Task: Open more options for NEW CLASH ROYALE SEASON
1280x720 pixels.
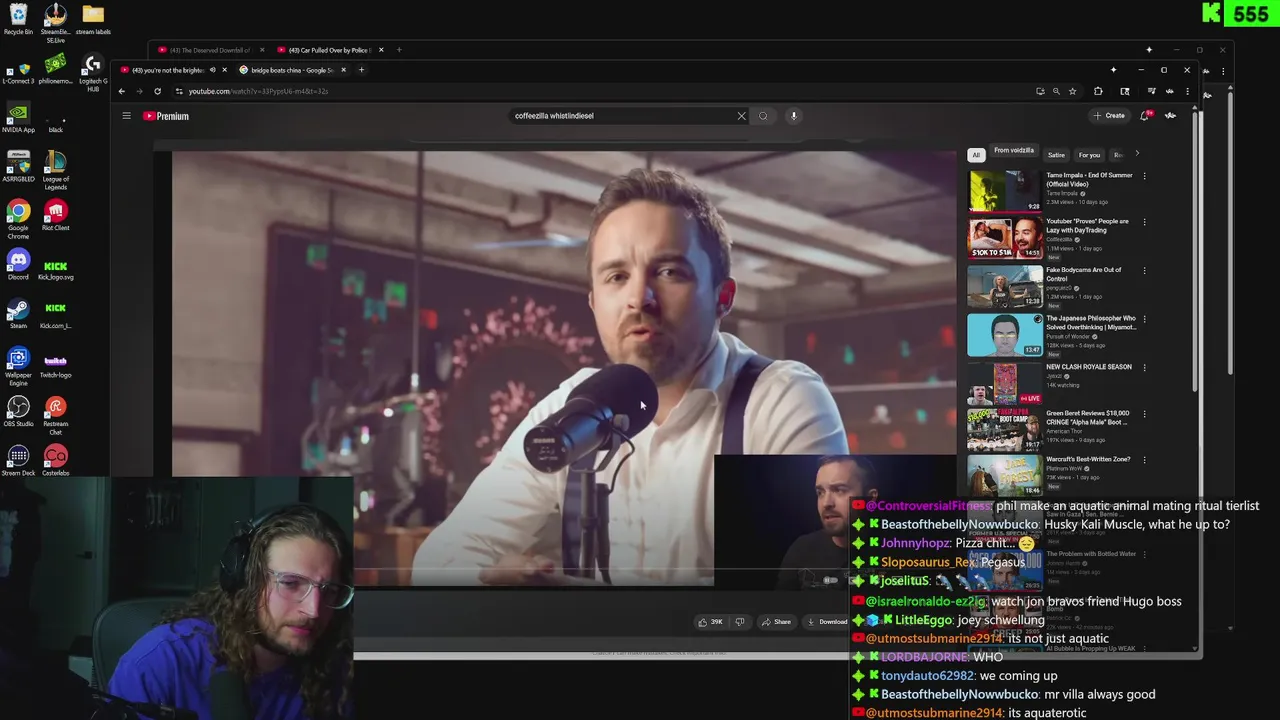Action: (x=1144, y=367)
